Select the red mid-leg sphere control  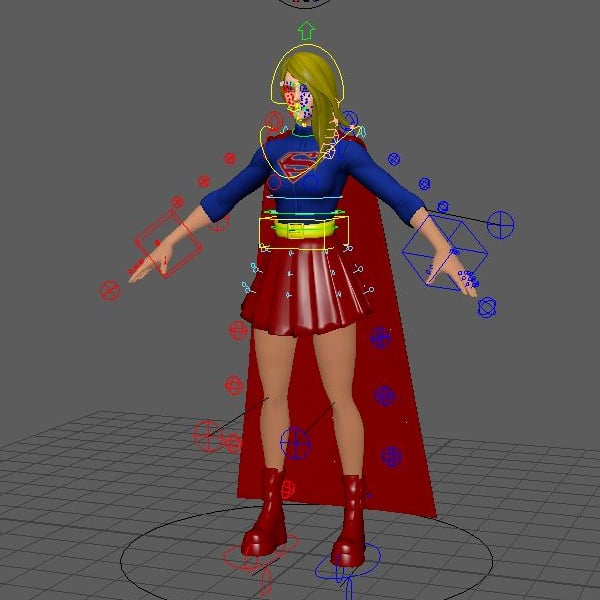(234, 385)
